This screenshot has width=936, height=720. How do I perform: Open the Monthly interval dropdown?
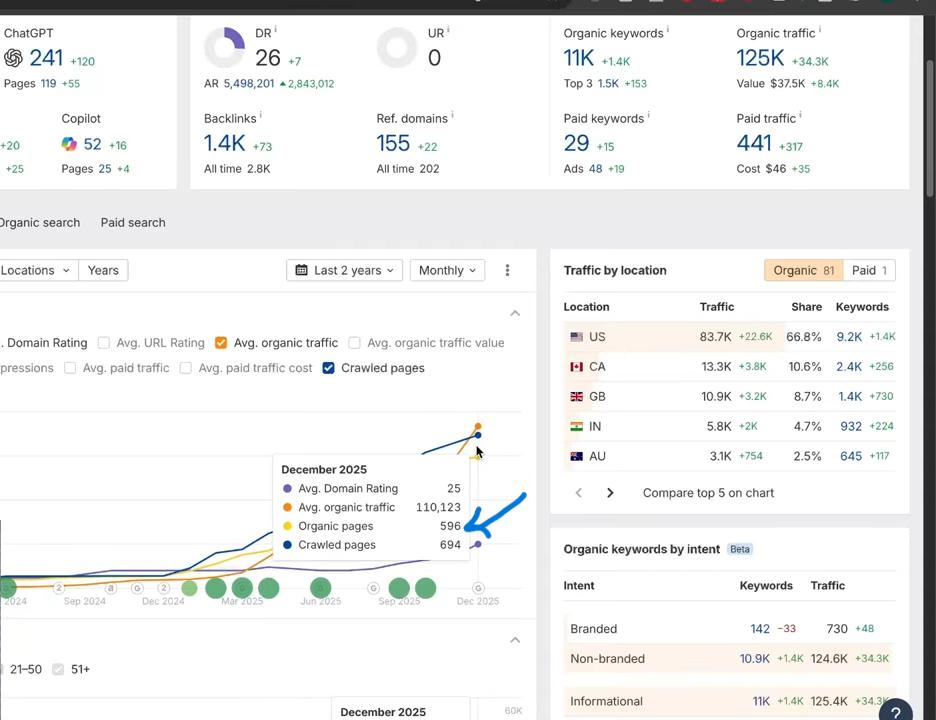point(447,270)
